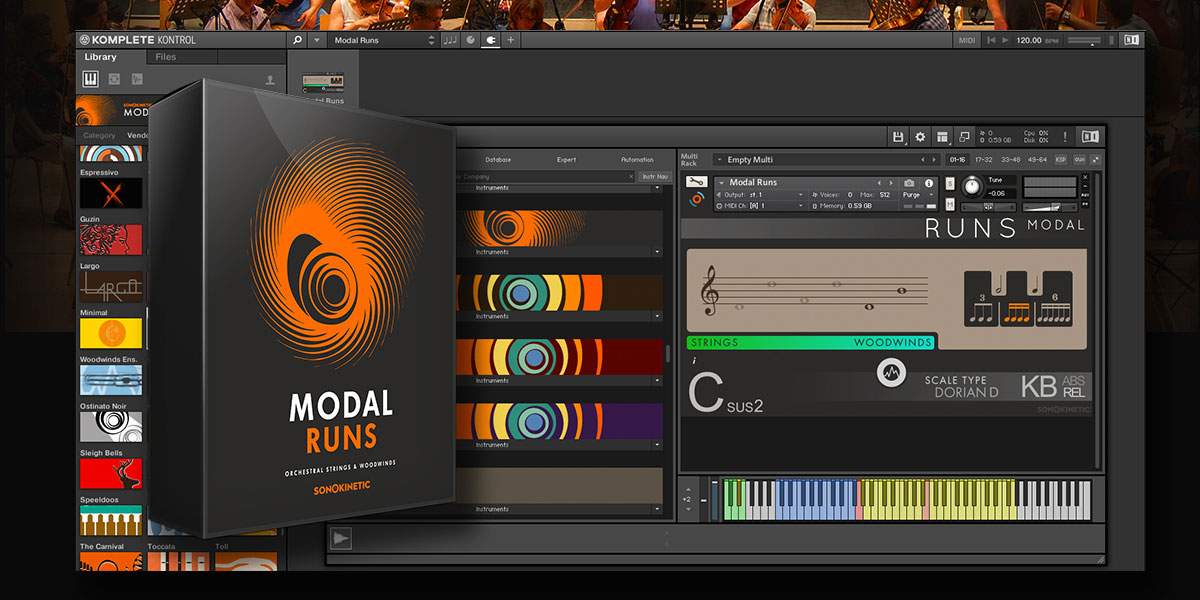This screenshot has width=1200, height=600.
Task: Select the Sleigh Bells library thumbnail
Action: [110, 473]
